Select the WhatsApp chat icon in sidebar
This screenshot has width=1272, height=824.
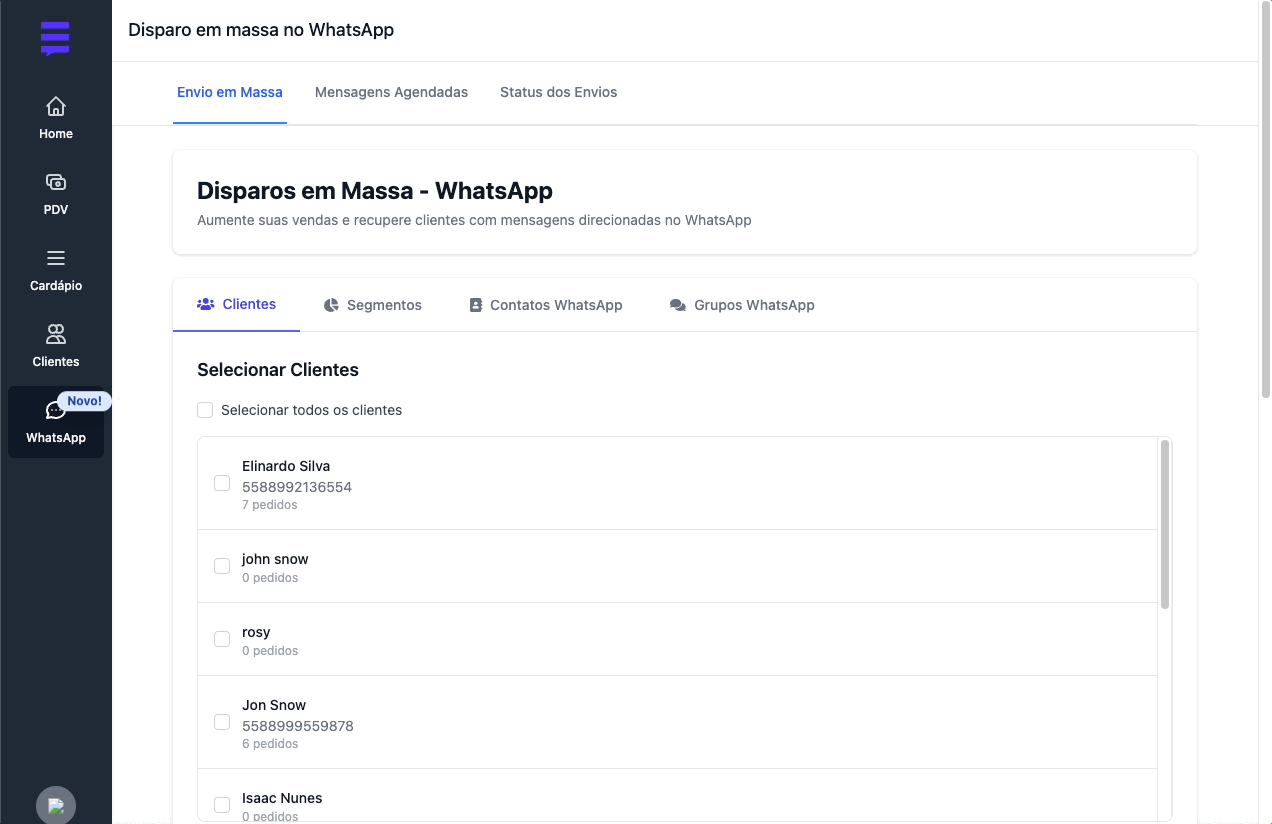pos(55,411)
